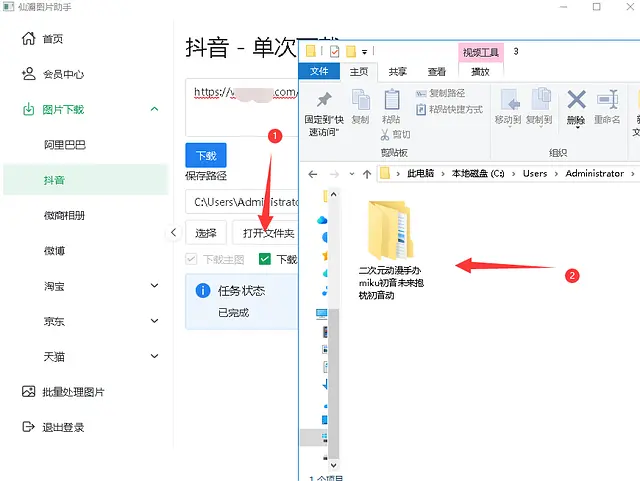Click the Users breadcrumb
Screen dimensions: 640x481
pyautogui.click(x=535, y=174)
